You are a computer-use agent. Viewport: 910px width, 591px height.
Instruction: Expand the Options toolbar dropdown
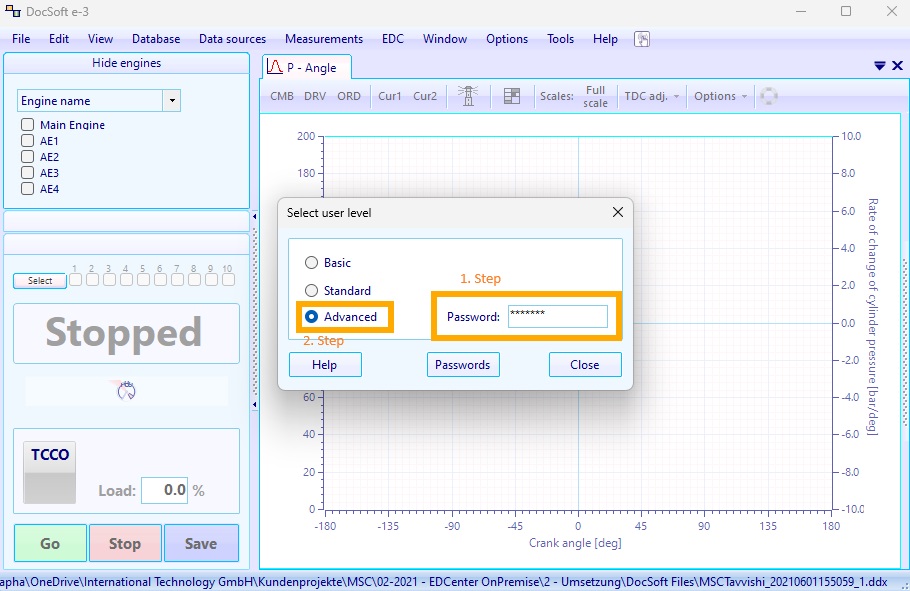(x=720, y=96)
